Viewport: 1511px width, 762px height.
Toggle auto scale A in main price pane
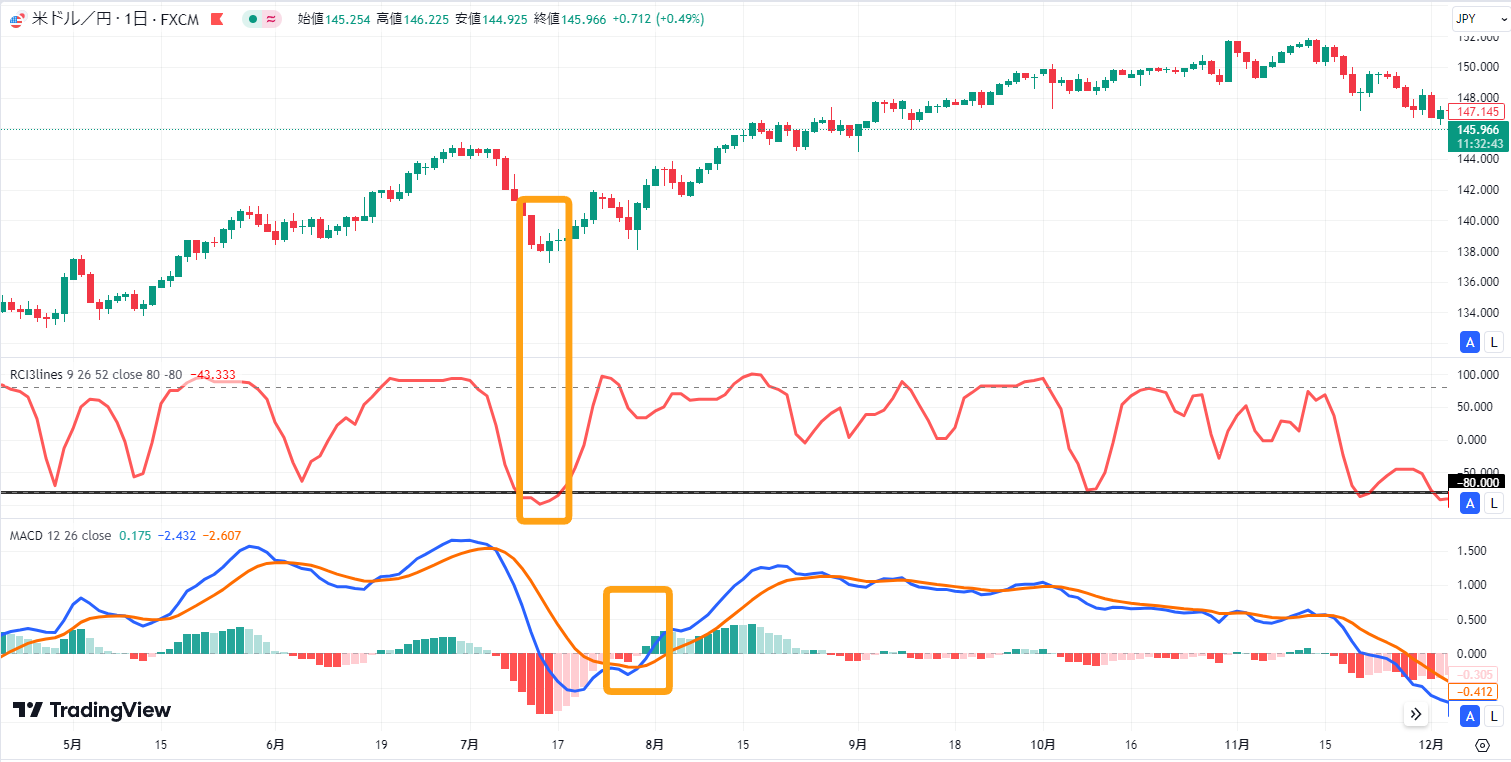click(x=1470, y=343)
